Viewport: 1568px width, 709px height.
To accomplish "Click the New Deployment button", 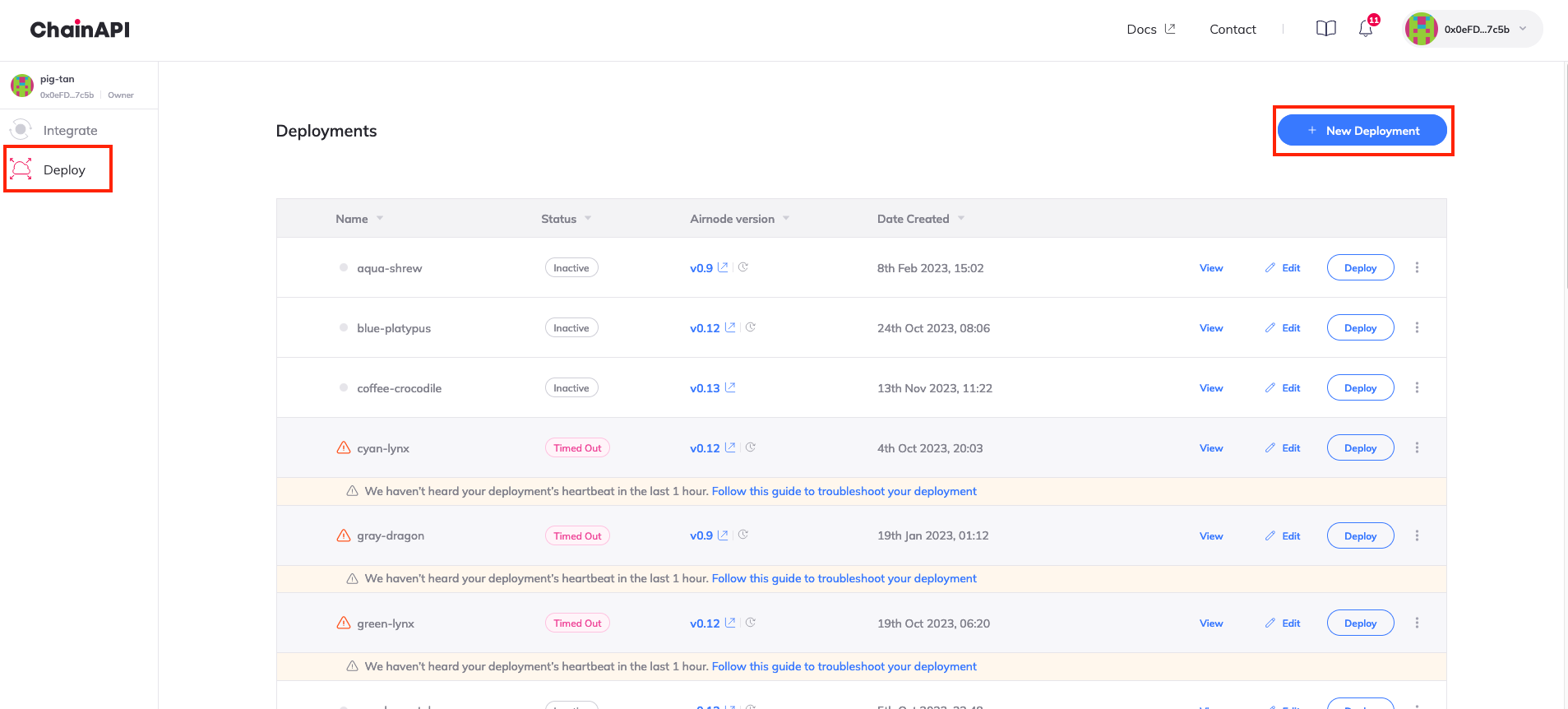I will tap(1362, 130).
